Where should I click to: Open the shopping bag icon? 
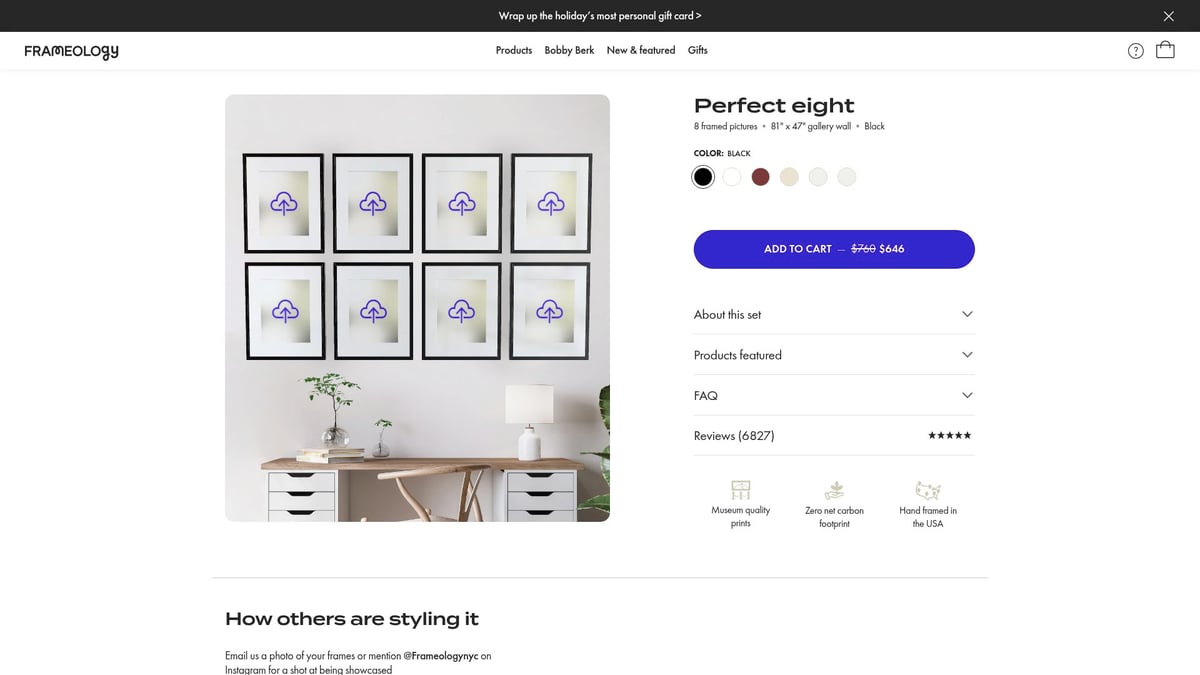click(x=1164, y=49)
